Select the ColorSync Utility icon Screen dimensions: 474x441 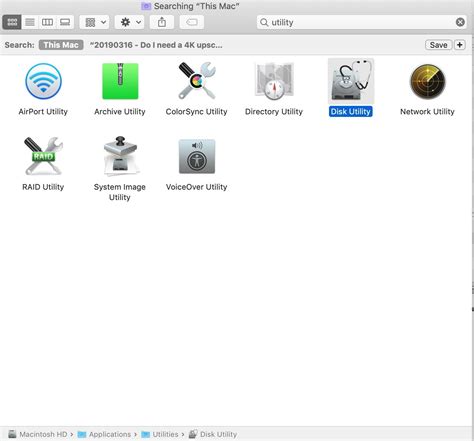point(197,81)
